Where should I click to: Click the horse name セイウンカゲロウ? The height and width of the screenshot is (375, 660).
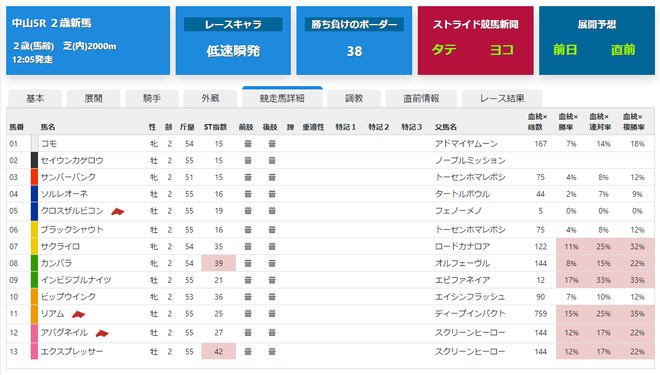72,160
